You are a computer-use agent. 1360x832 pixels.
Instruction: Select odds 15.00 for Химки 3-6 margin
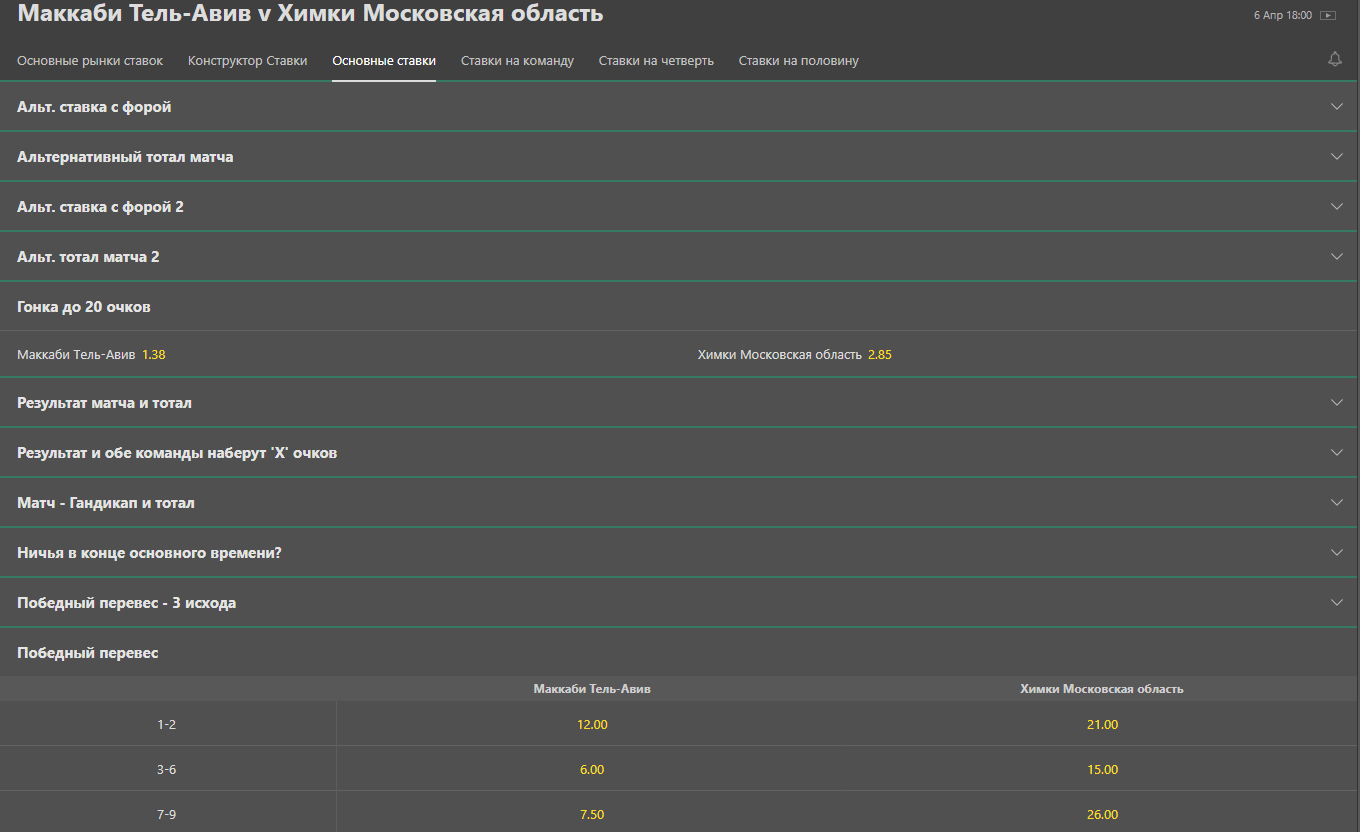1102,769
